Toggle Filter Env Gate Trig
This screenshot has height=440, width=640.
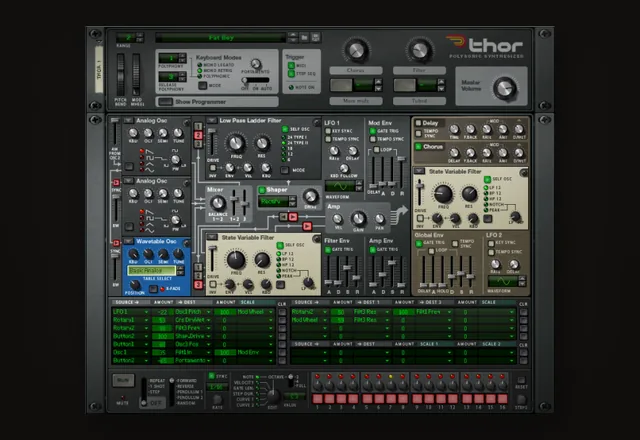point(328,249)
